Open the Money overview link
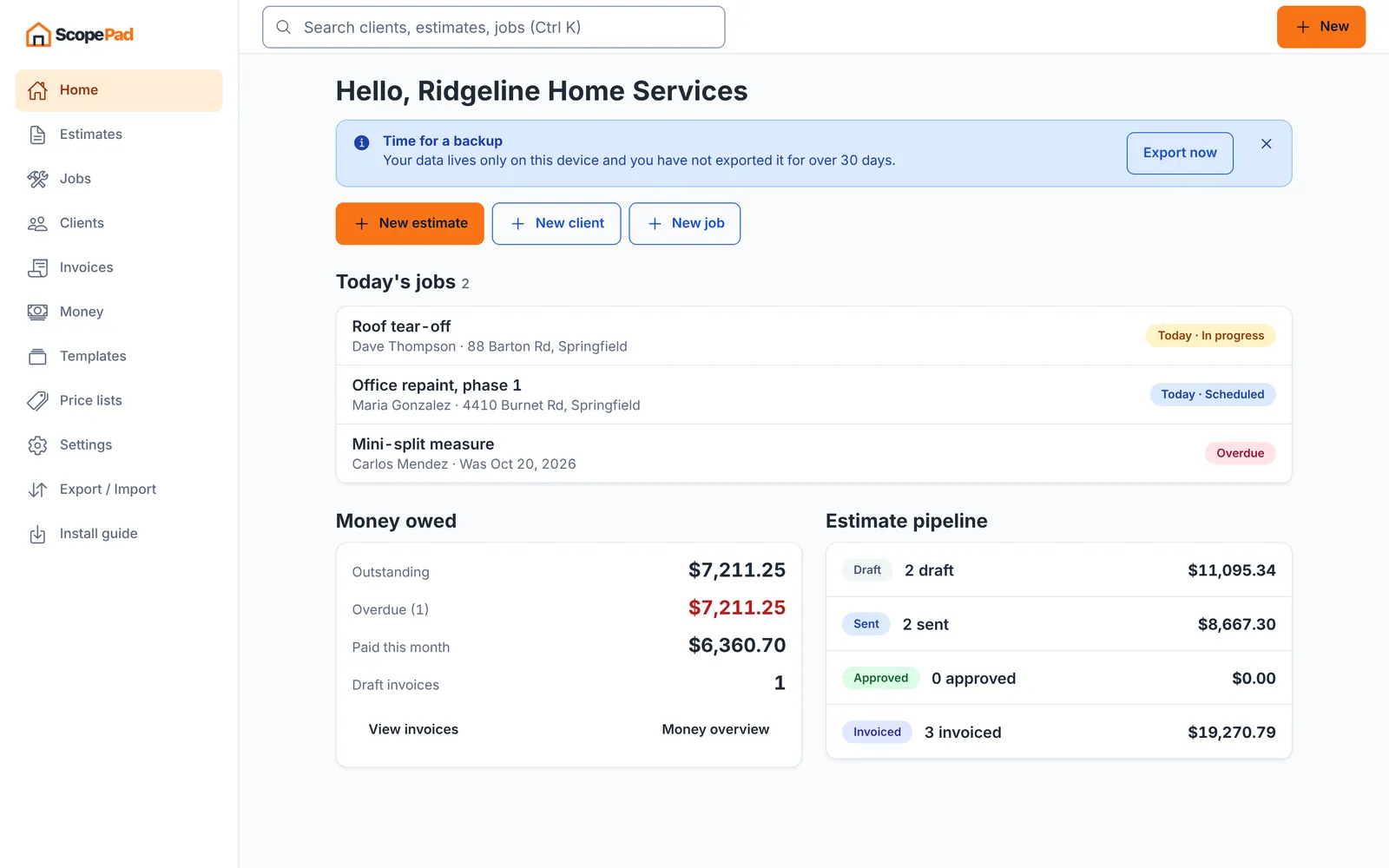This screenshot has height=868, width=1389. click(715, 729)
